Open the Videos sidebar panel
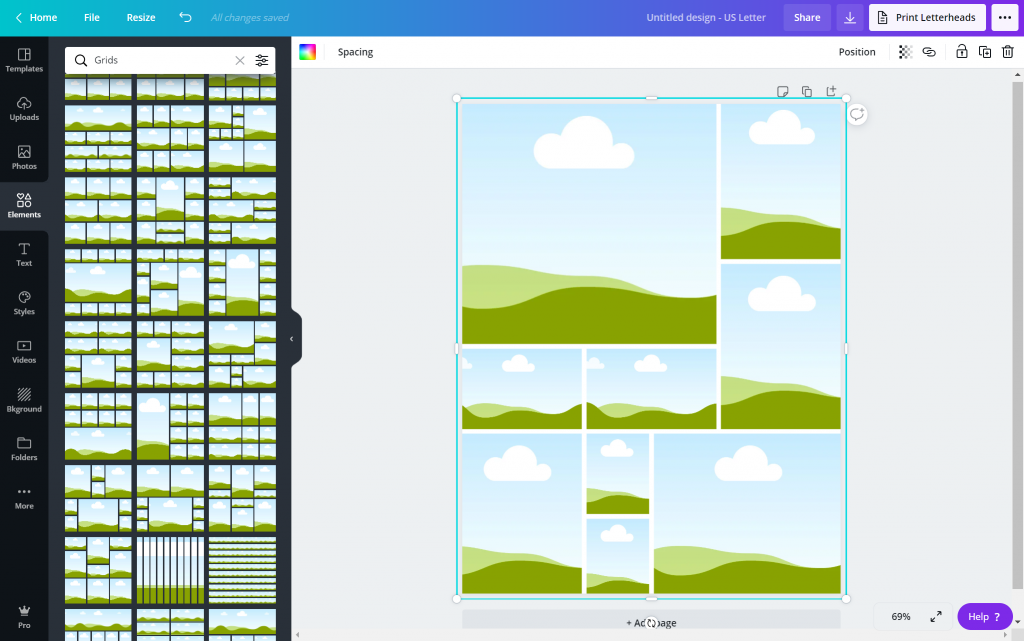The height and width of the screenshot is (641, 1024). 24,351
